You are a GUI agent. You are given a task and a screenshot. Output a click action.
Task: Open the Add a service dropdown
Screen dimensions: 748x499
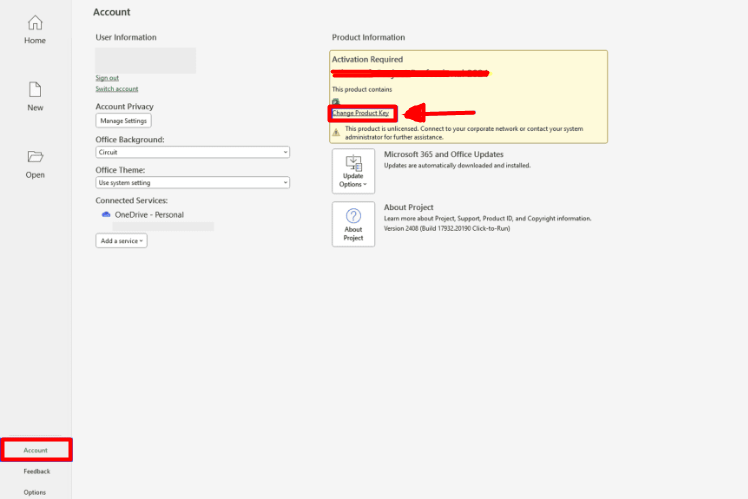point(121,241)
